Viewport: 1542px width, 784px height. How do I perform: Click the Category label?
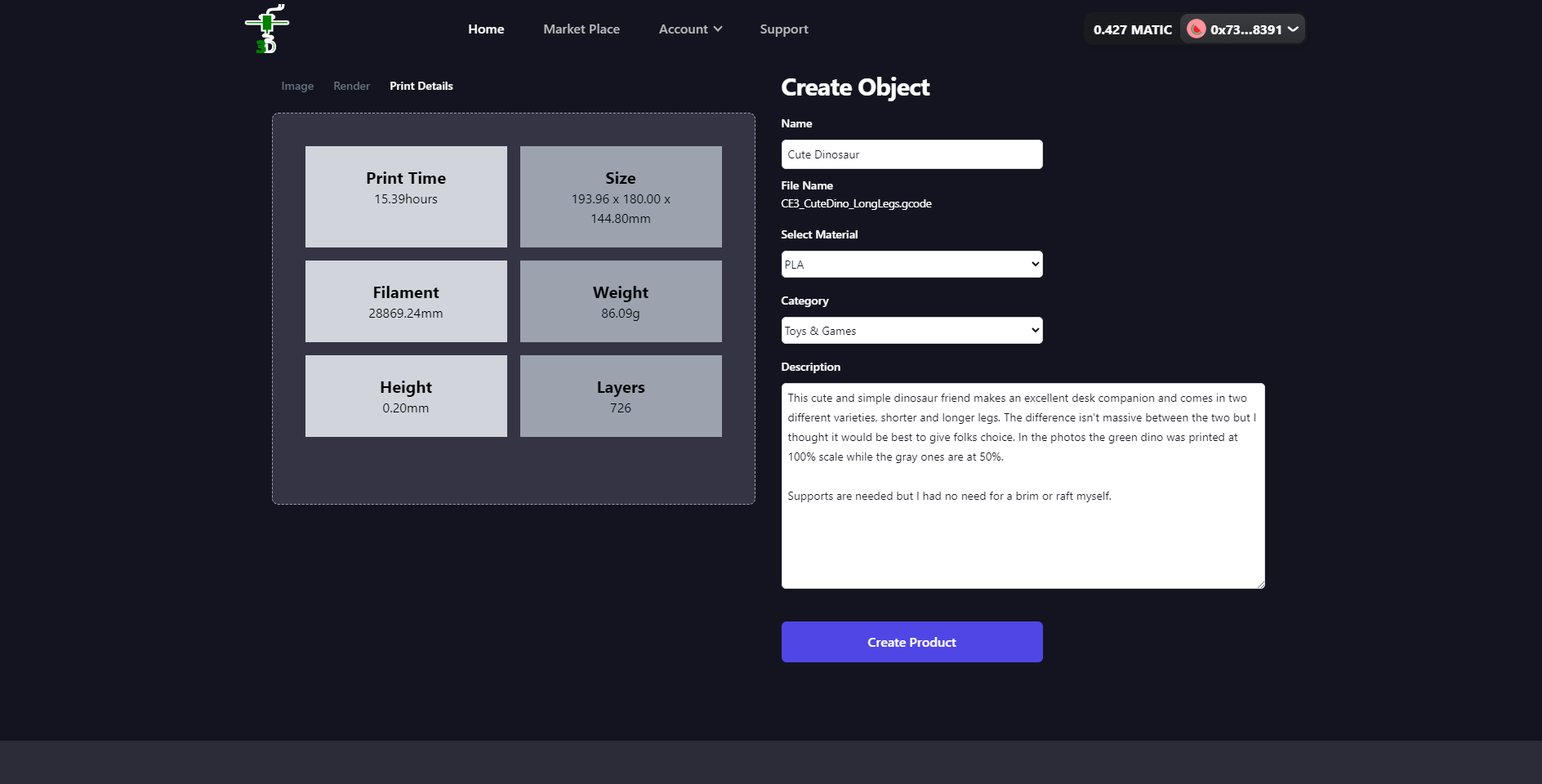pos(804,301)
